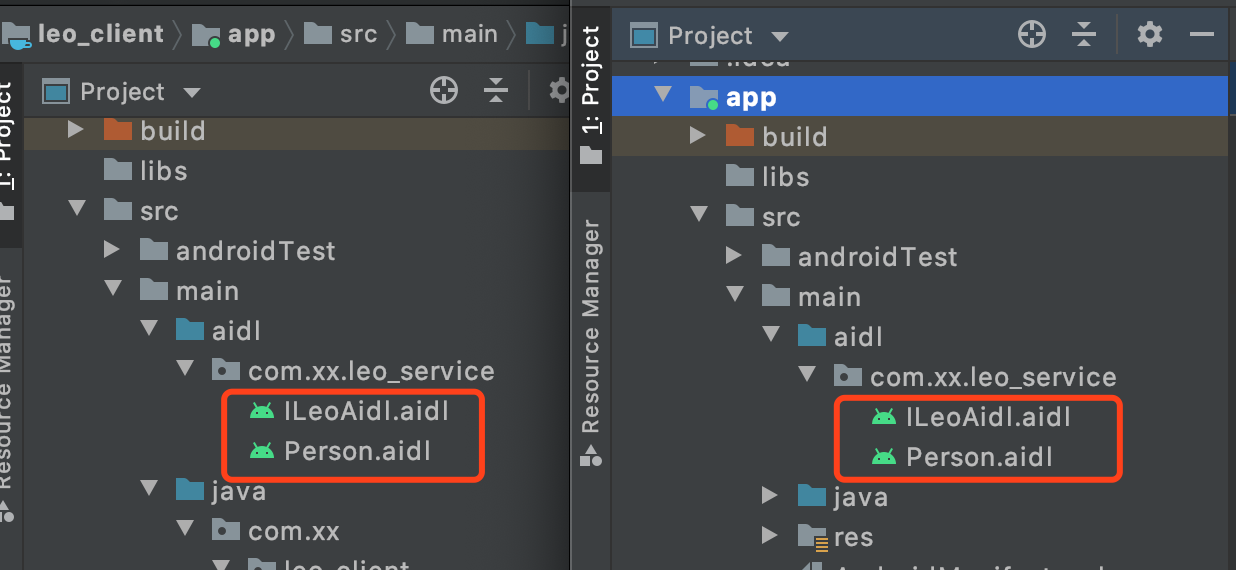Expand androidTest folder in left tree
This screenshot has height=570, width=1236.
[114, 249]
